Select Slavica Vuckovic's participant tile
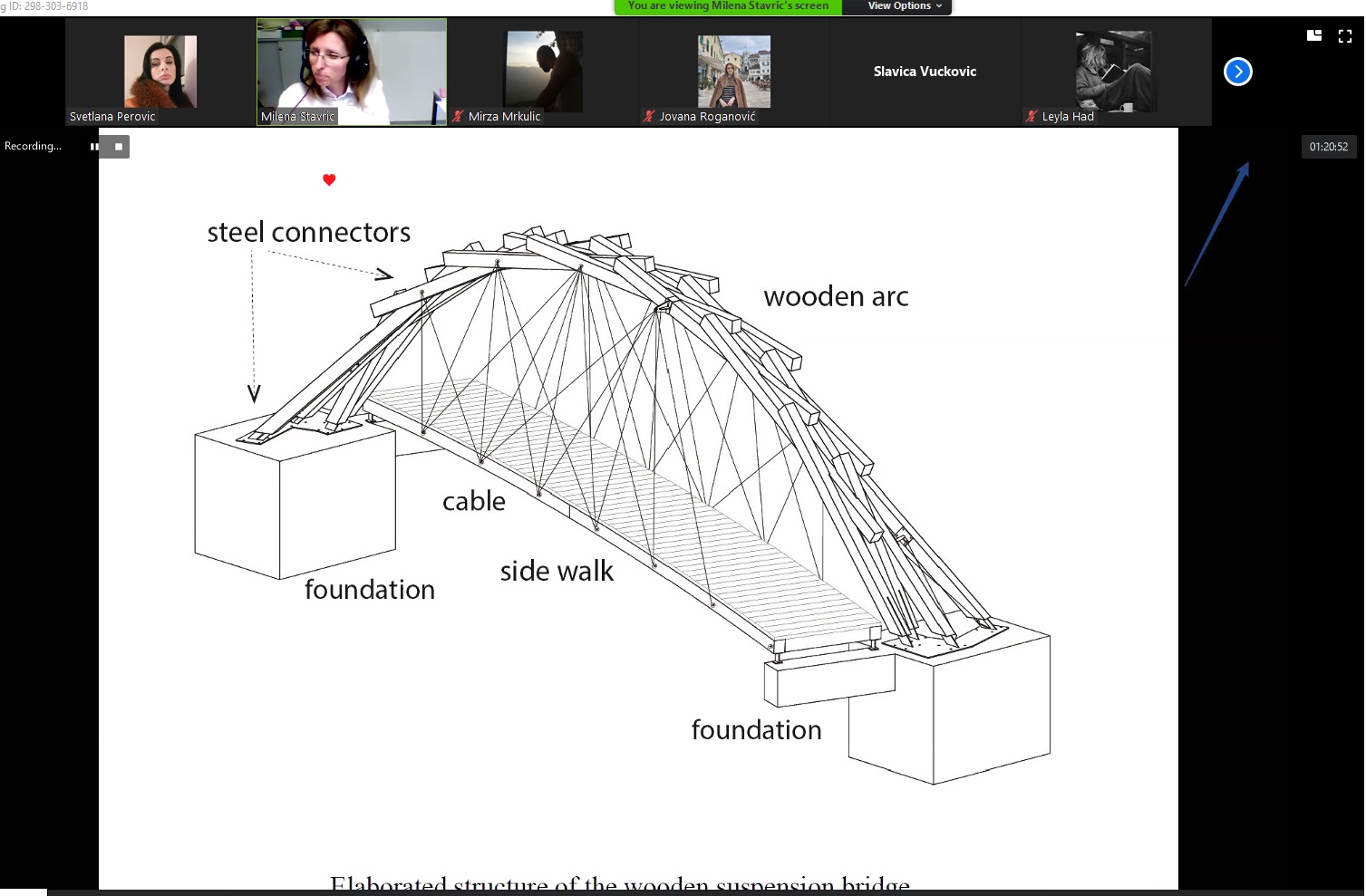1366x896 pixels. 925,72
